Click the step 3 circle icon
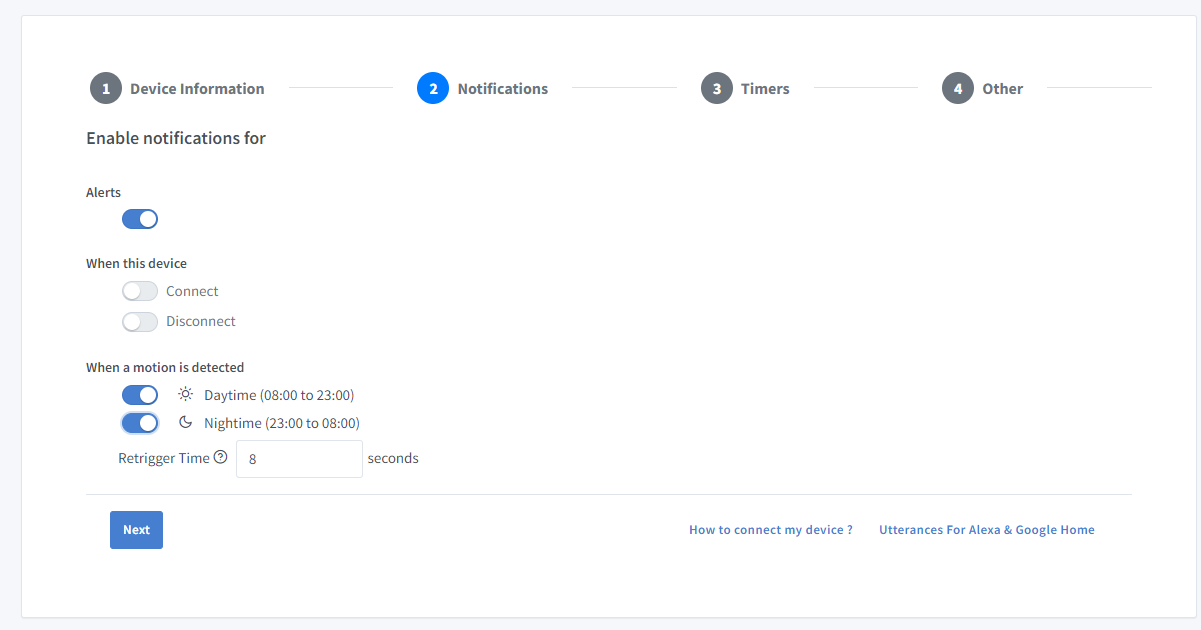This screenshot has width=1201, height=630. click(717, 88)
